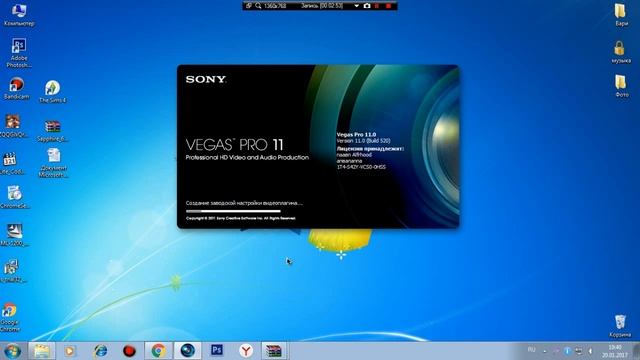Open the volume speaker tray icon
The width and height of the screenshot is (640, 360).
[590, 351]
